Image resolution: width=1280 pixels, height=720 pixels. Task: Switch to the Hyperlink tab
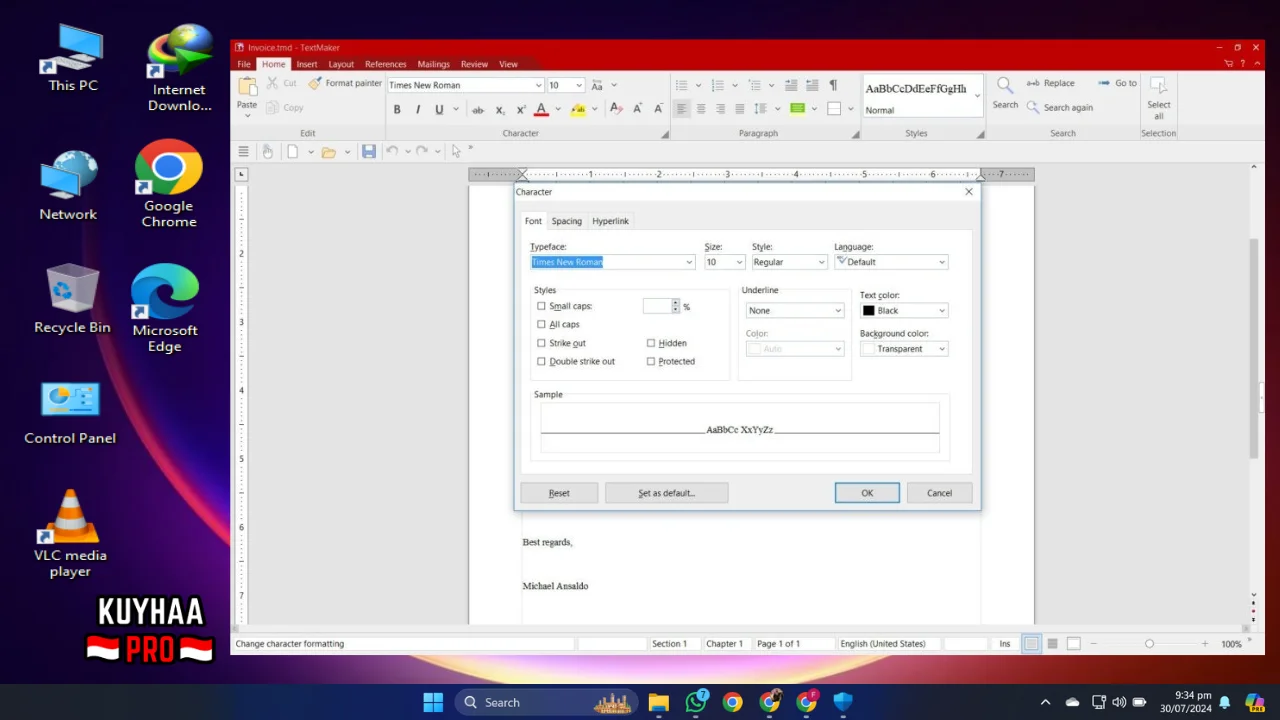coord(610,221)
